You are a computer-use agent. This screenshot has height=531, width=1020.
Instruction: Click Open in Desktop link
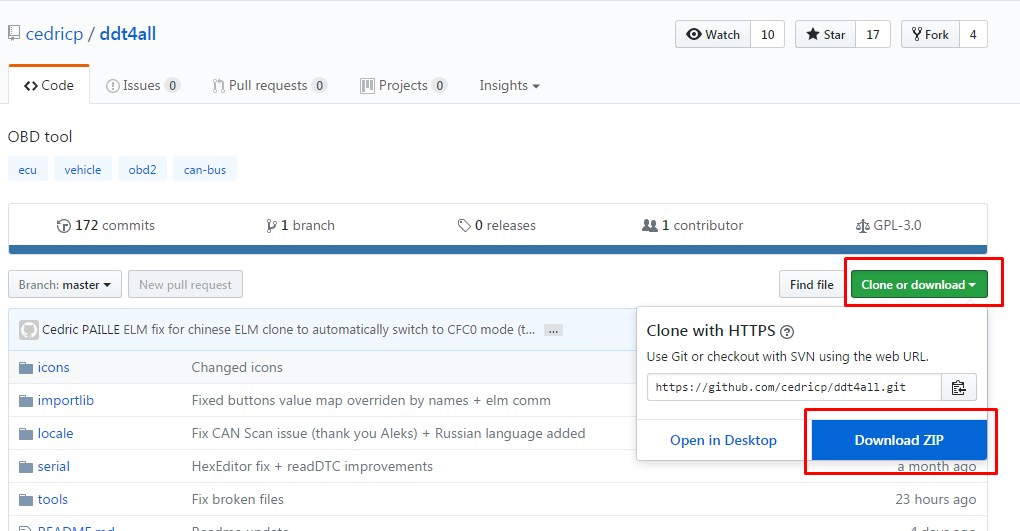pyautogui.click(x=723, y=440)
